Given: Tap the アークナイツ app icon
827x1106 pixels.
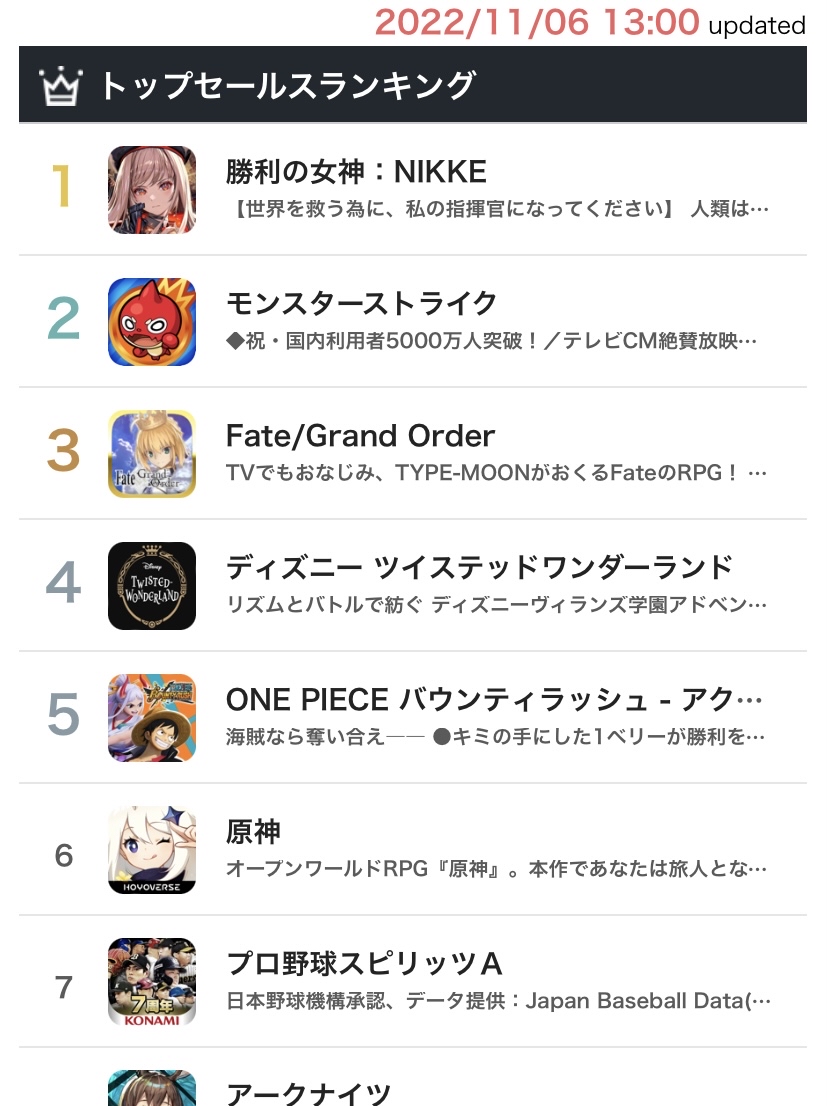Looking at the screenshot, I should pos(152,1088).
